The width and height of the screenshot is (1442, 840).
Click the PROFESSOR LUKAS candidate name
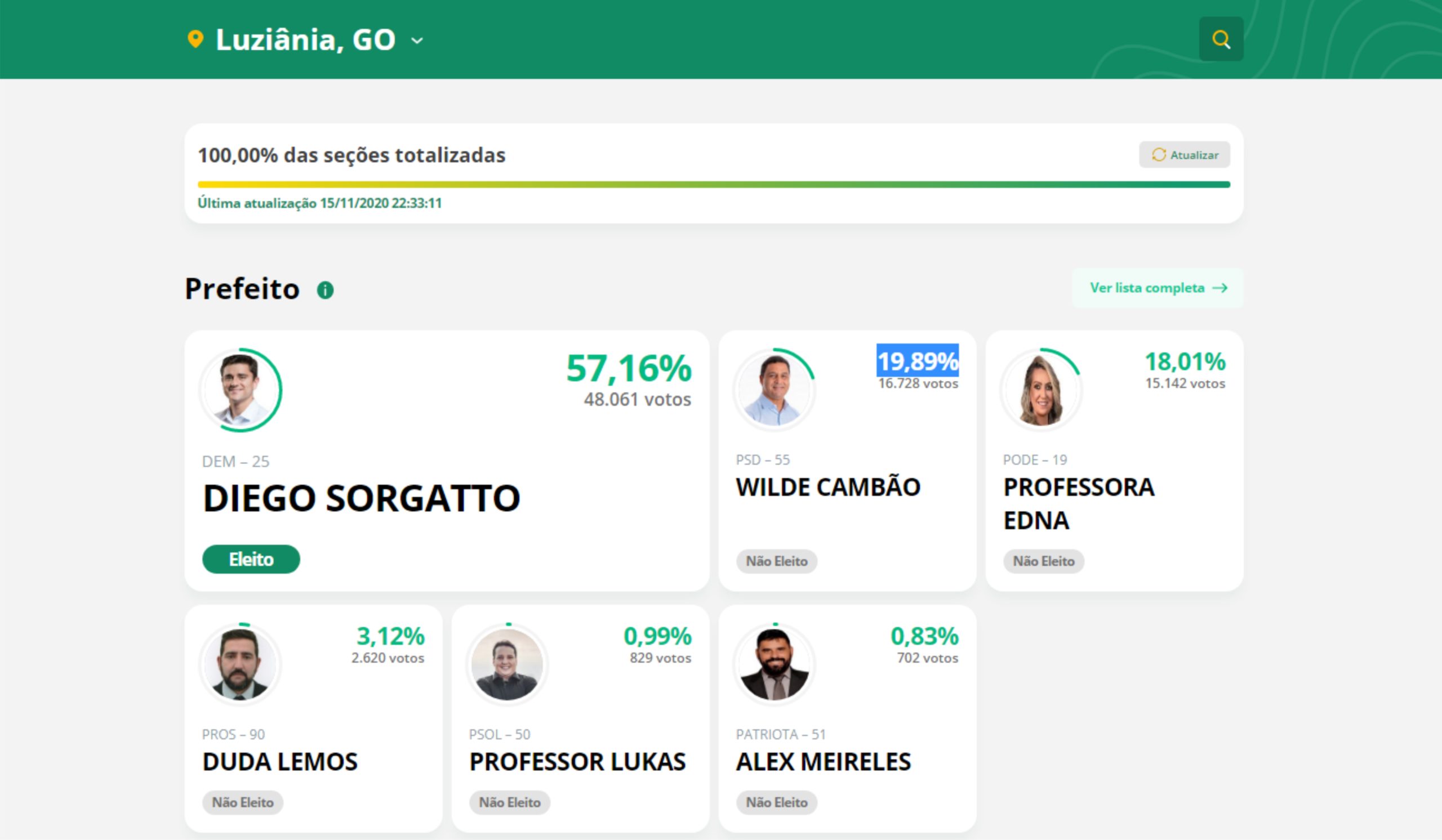tap(577, 762)
